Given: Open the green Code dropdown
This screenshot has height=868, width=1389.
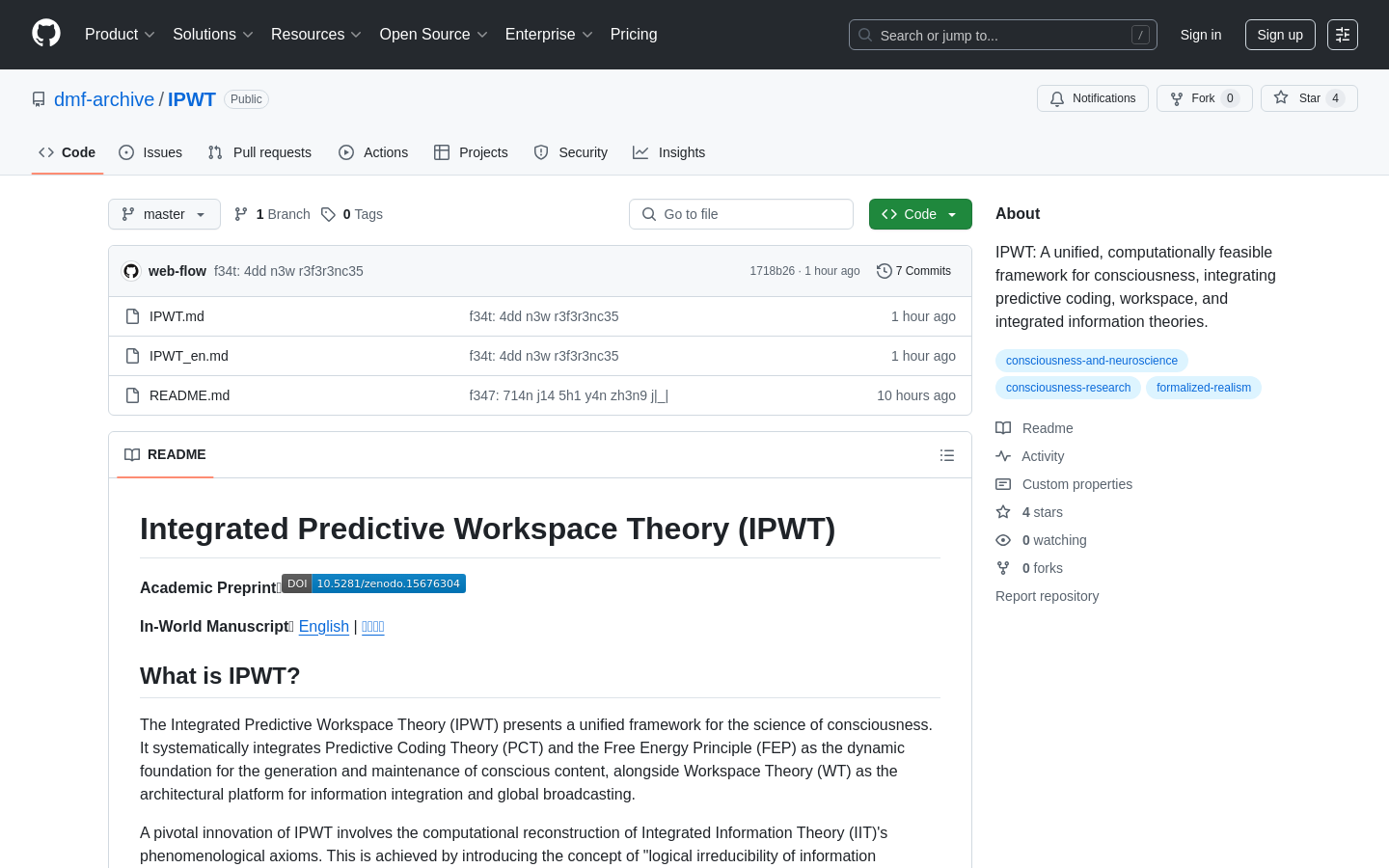Looking at the screenshot, I should [x=920, y=214].
